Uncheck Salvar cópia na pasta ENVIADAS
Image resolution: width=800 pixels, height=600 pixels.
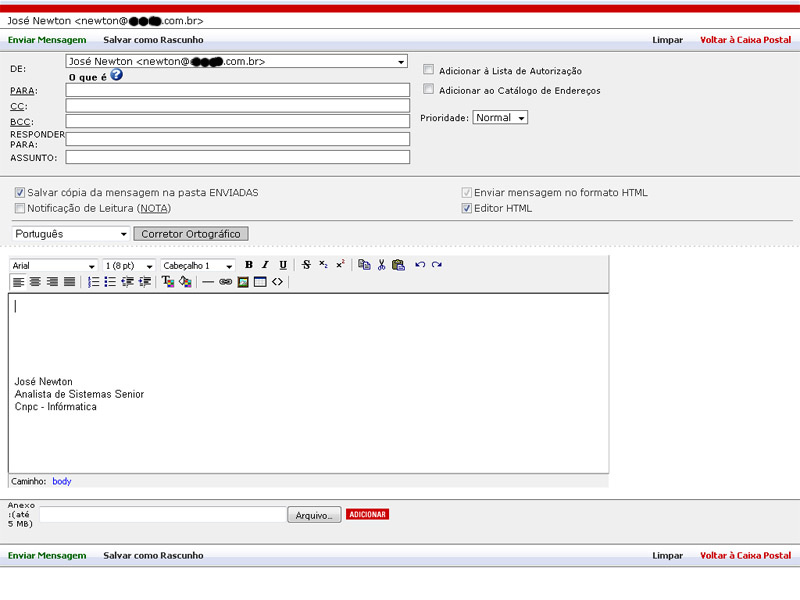click(x=20, y=192)
